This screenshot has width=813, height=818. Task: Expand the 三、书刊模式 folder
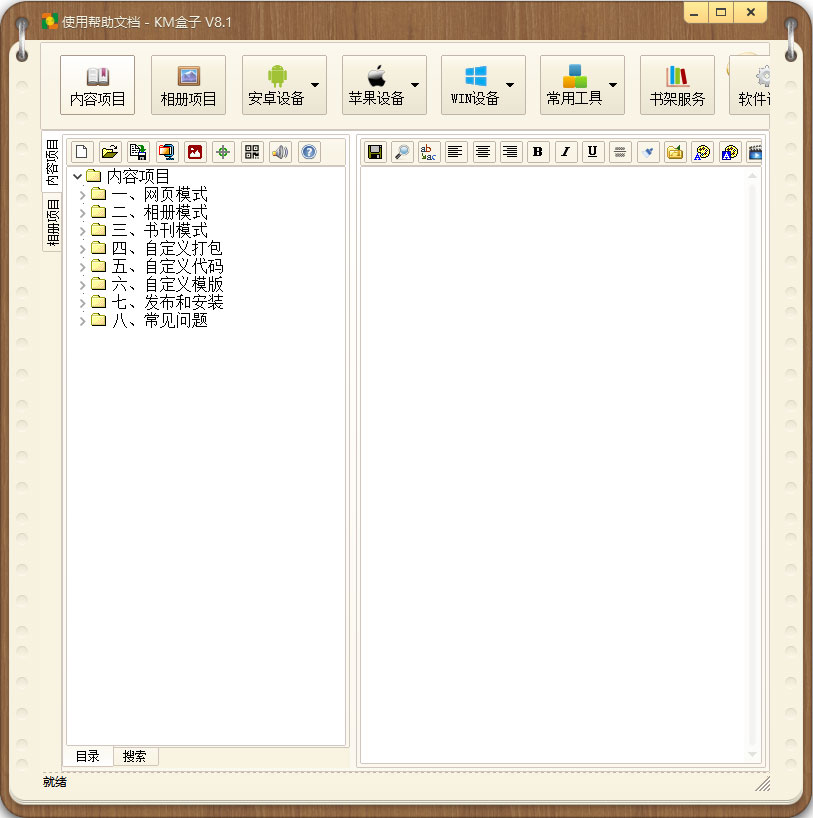tap(82, 231)
